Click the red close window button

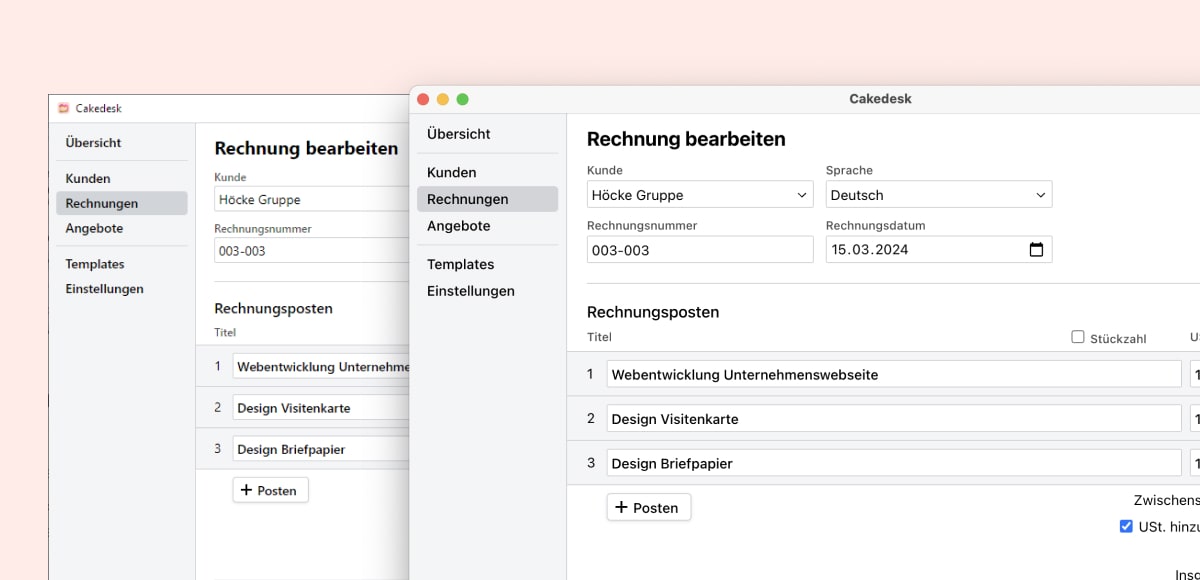tap(423, 99)
